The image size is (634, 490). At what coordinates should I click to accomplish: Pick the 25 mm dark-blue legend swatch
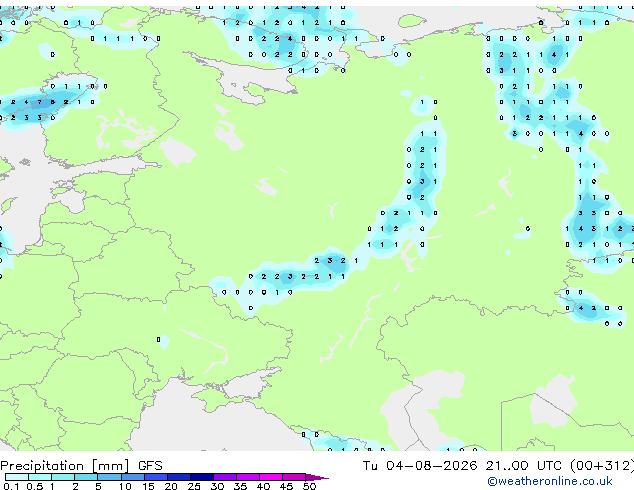(201, 477)
